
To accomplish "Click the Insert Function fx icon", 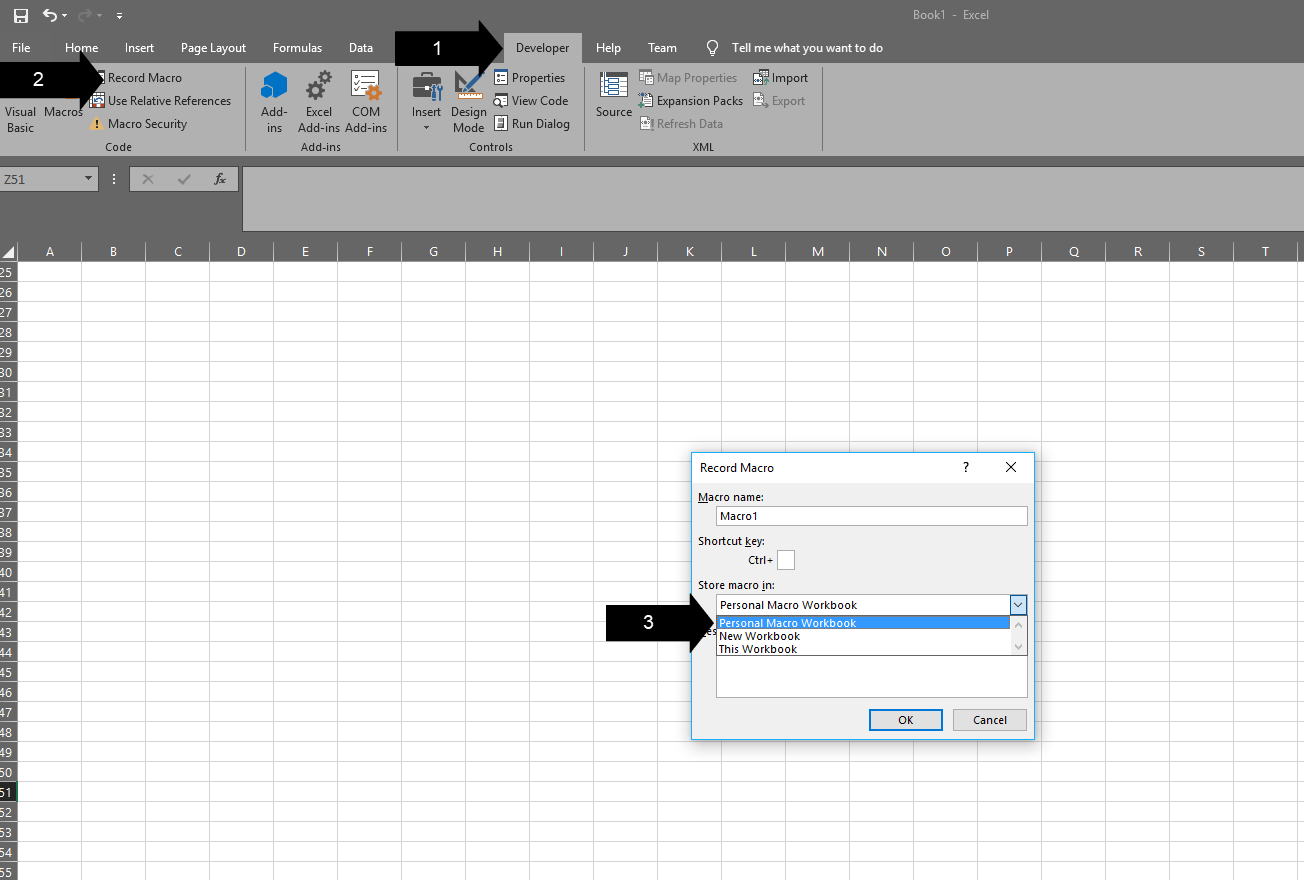I will [219, 178].
